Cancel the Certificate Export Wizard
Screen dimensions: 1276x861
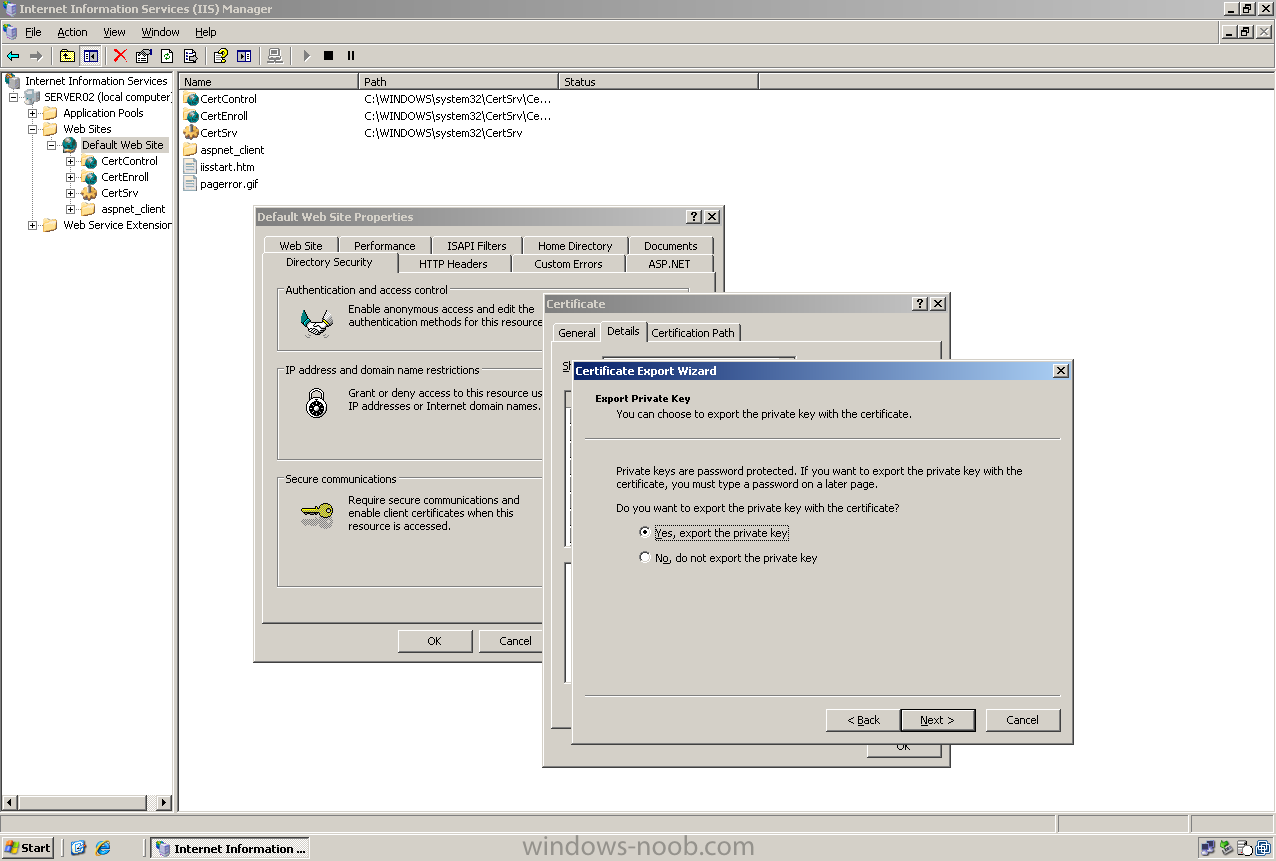click(x=1022, y=720)
